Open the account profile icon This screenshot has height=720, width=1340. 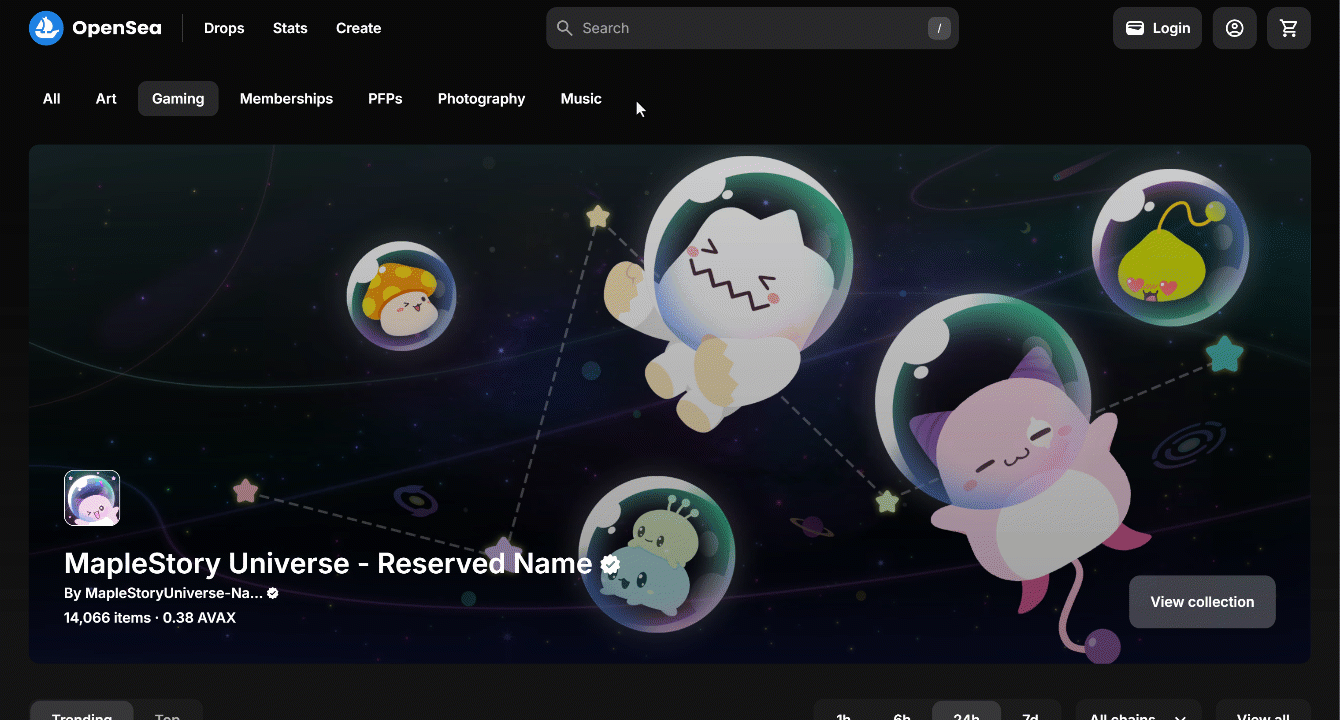(1234, 28)
